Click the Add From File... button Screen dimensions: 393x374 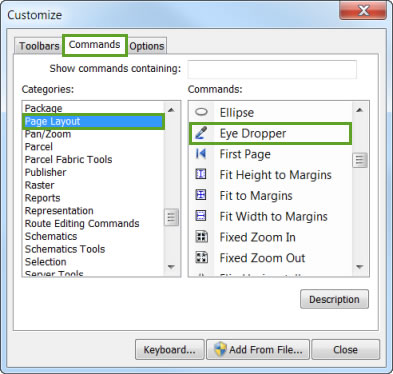[258, 349]
